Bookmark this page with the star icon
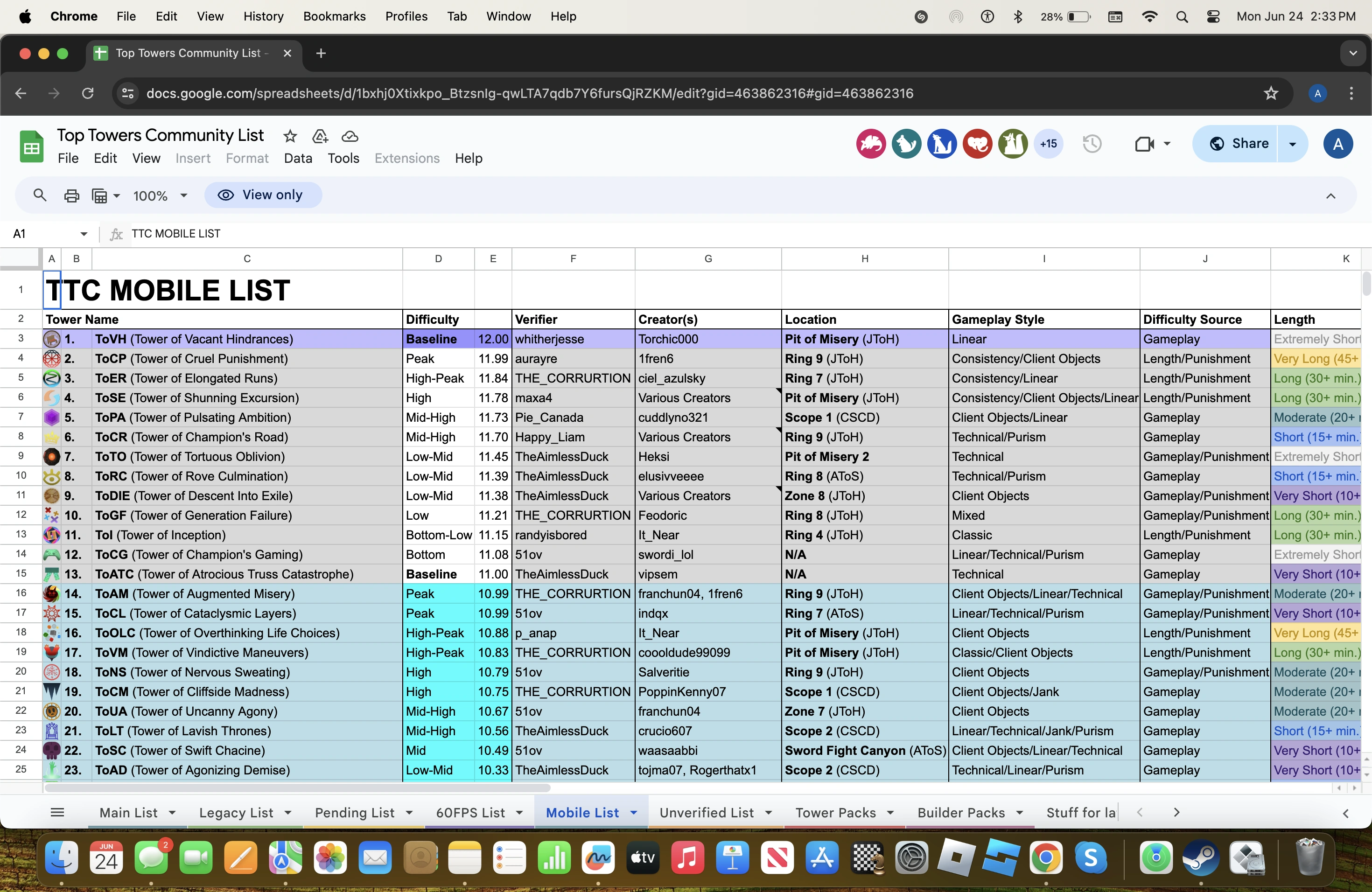Image resolution: width=1372 pixels, height=892 pixels. click(x=1271, y=93)
